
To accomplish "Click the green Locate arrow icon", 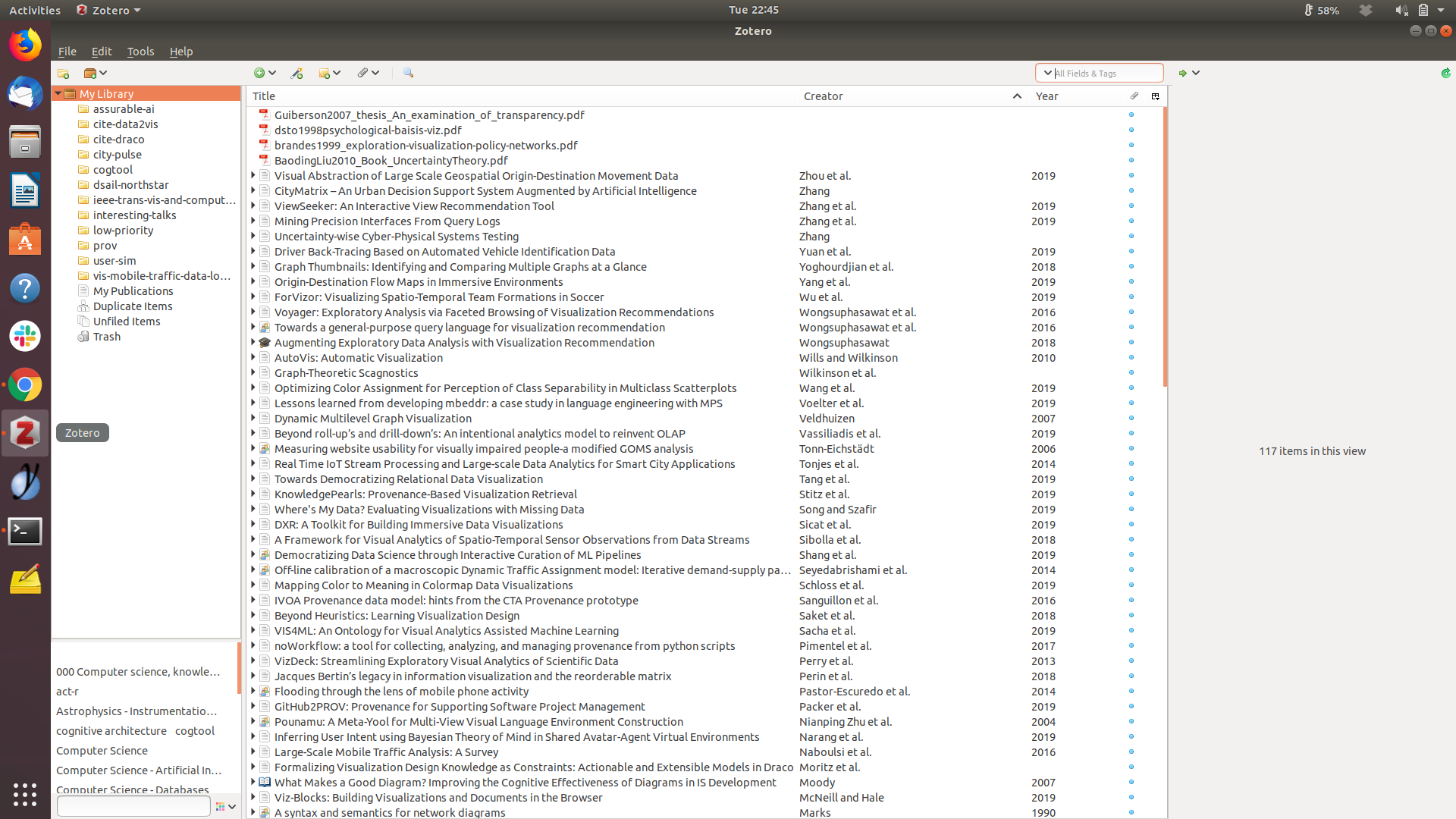I will point(1182,74).
